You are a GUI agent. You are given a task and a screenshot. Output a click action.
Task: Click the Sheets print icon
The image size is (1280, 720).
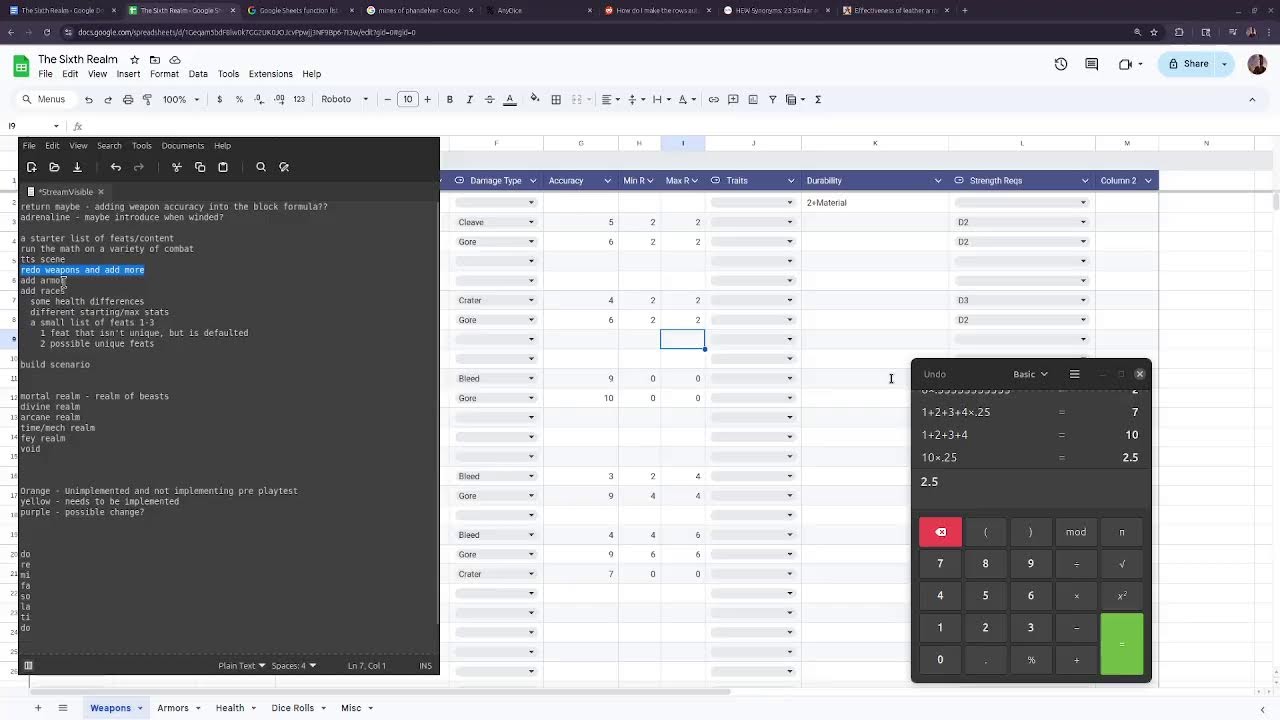pos(128,99)
